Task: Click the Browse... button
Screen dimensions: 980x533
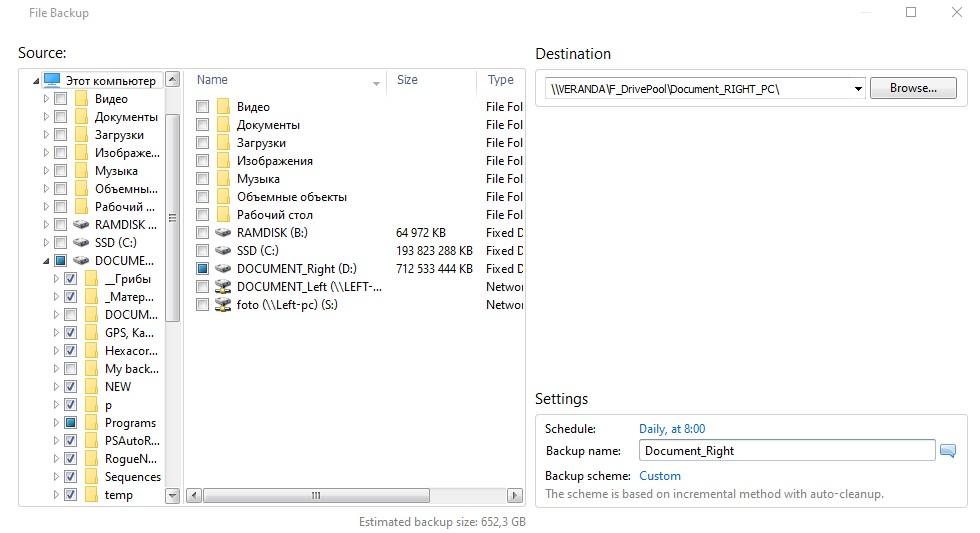Action: [x=913, y=88]
